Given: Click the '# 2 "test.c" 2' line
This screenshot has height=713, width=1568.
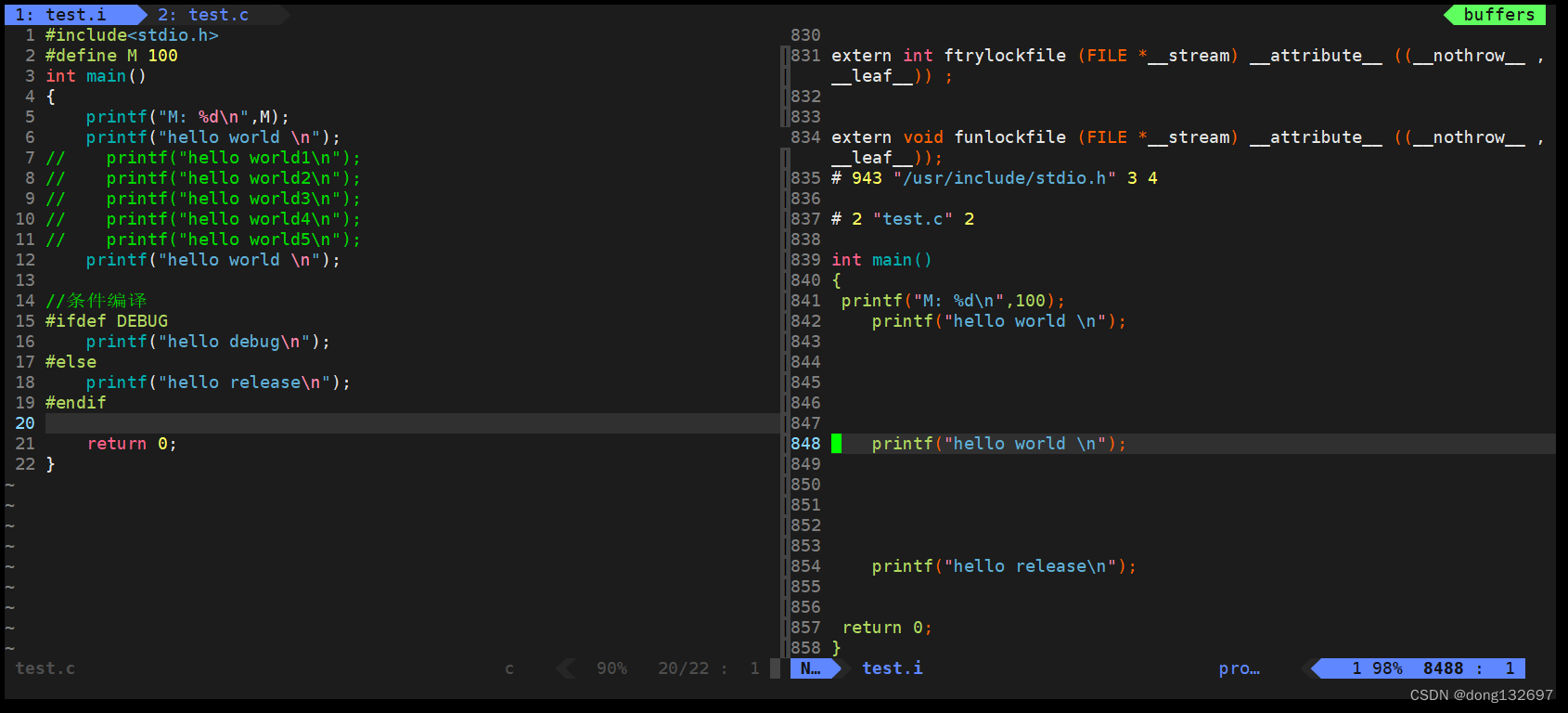Looking at the screenshot, I should (903, 219).
